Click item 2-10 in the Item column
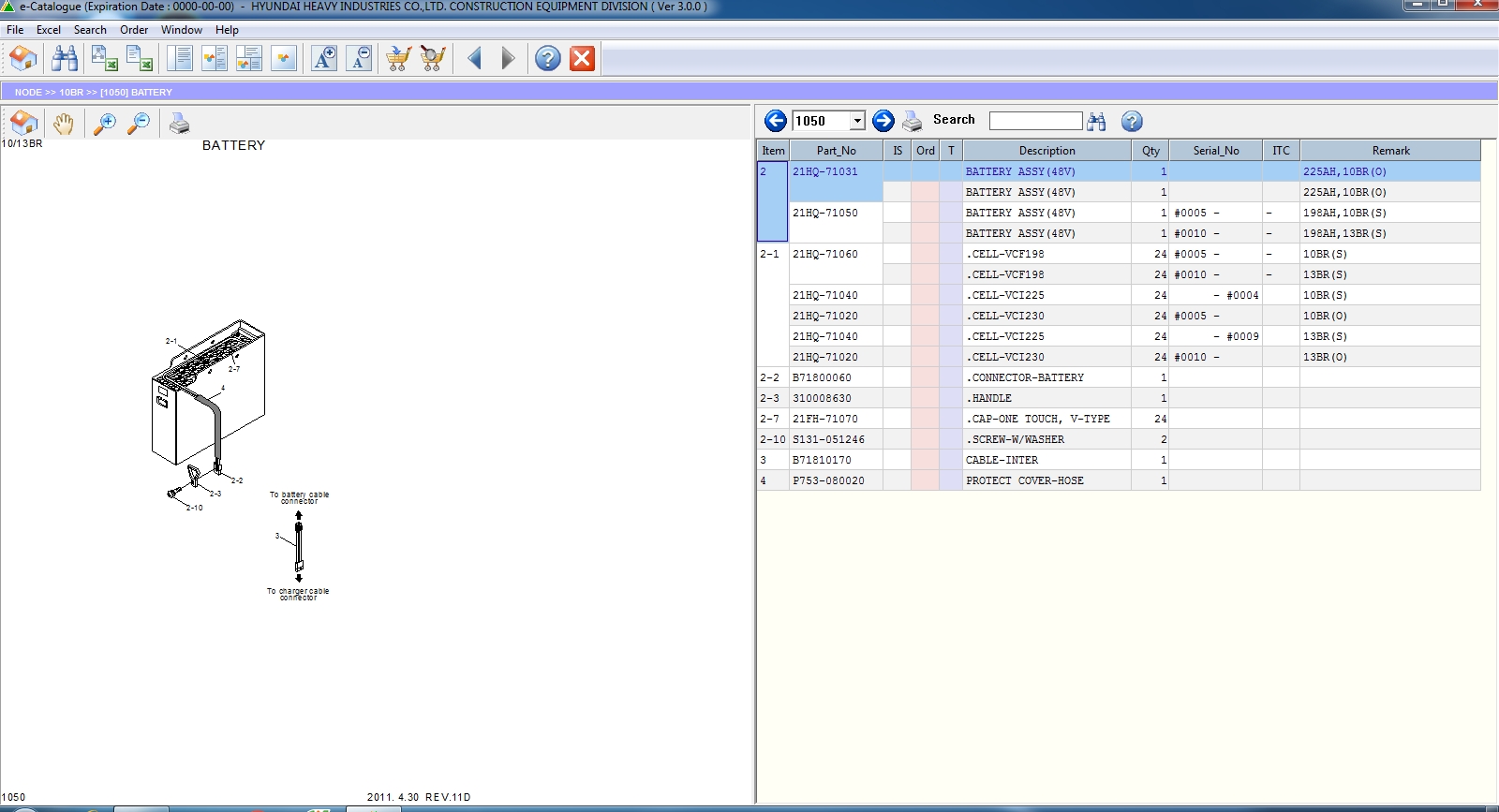1499x812 pixels. [773, 439]
